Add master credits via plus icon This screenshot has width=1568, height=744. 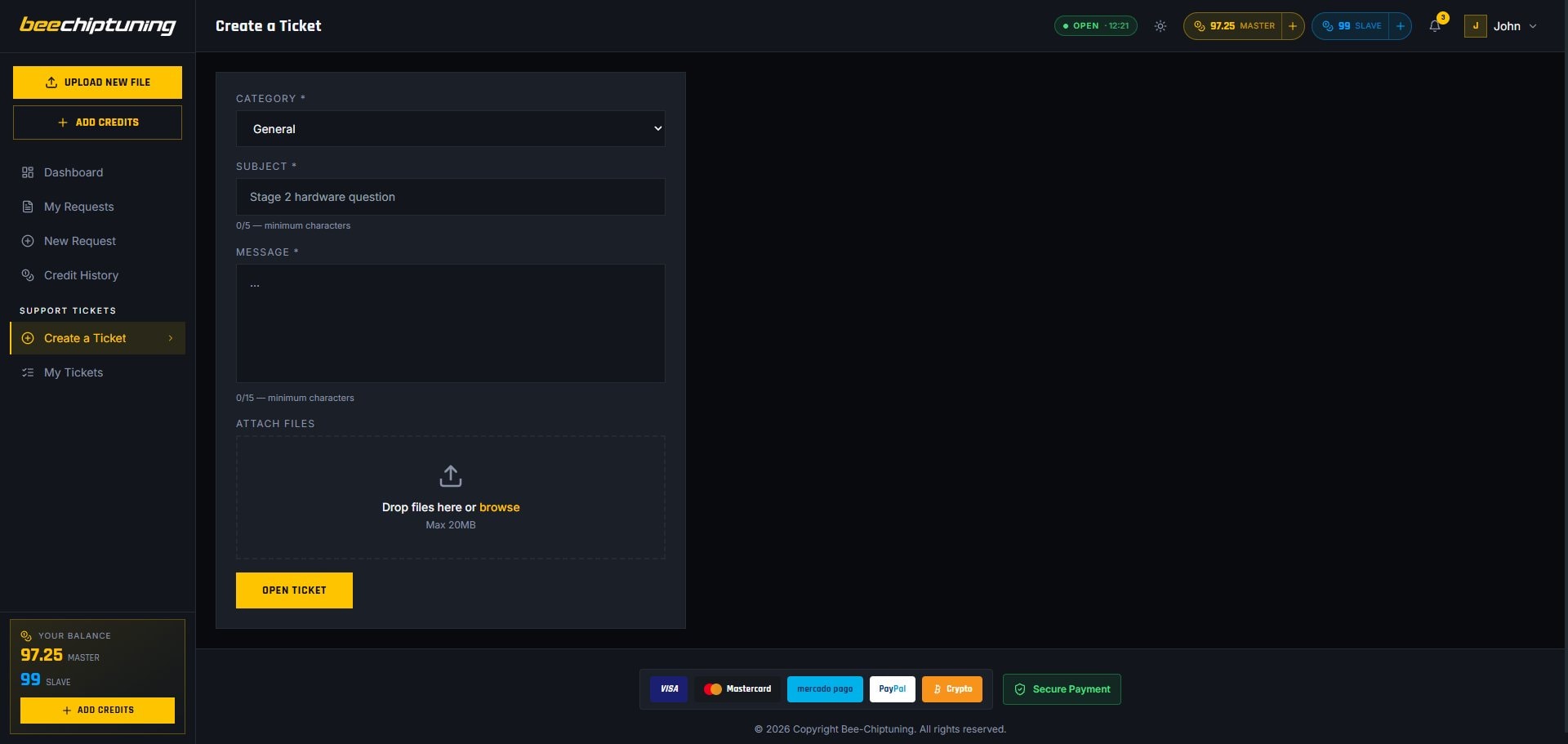pos(1292,26)
